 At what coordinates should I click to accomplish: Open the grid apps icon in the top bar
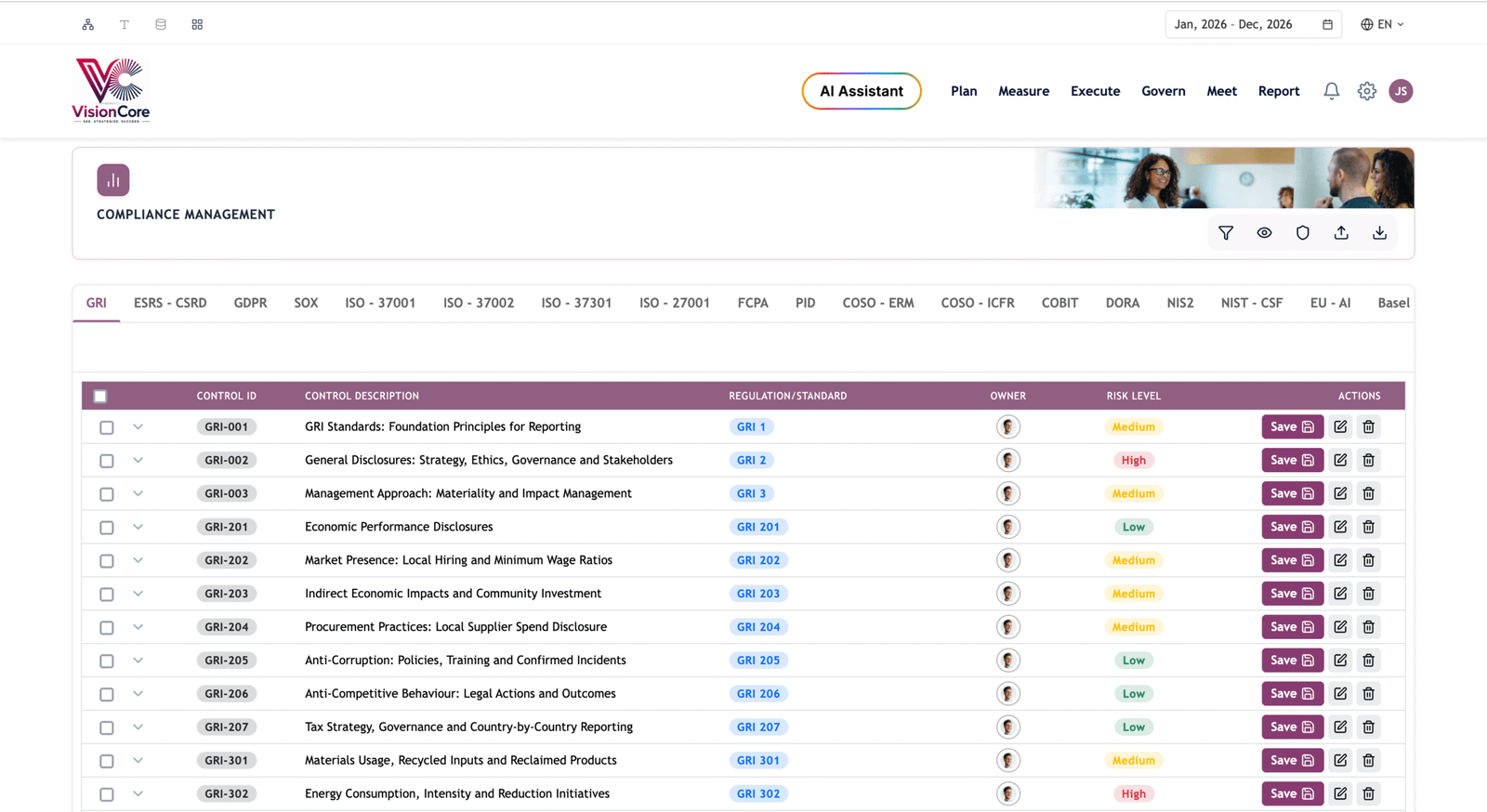pyautogui.click(x=197, y=24)
